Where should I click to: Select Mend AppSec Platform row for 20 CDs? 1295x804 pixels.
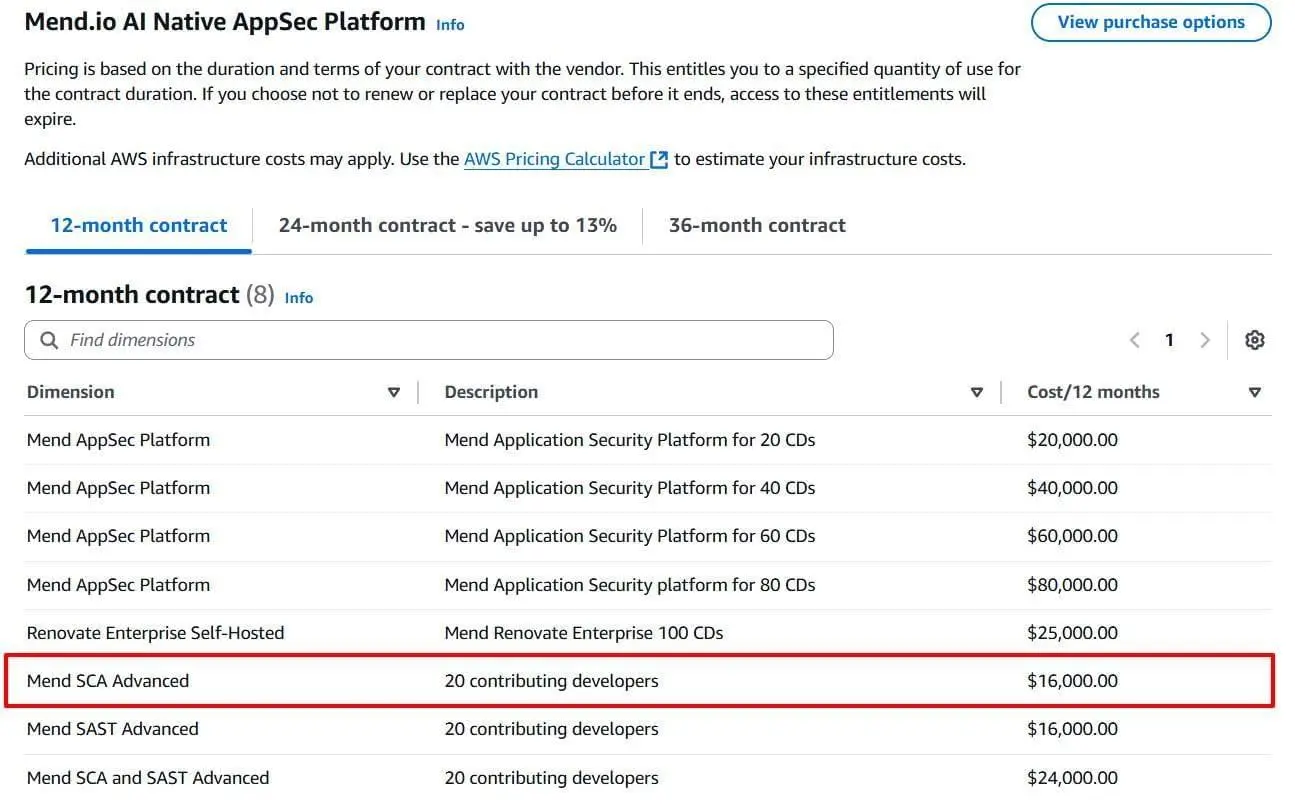[x=648, y=440]
